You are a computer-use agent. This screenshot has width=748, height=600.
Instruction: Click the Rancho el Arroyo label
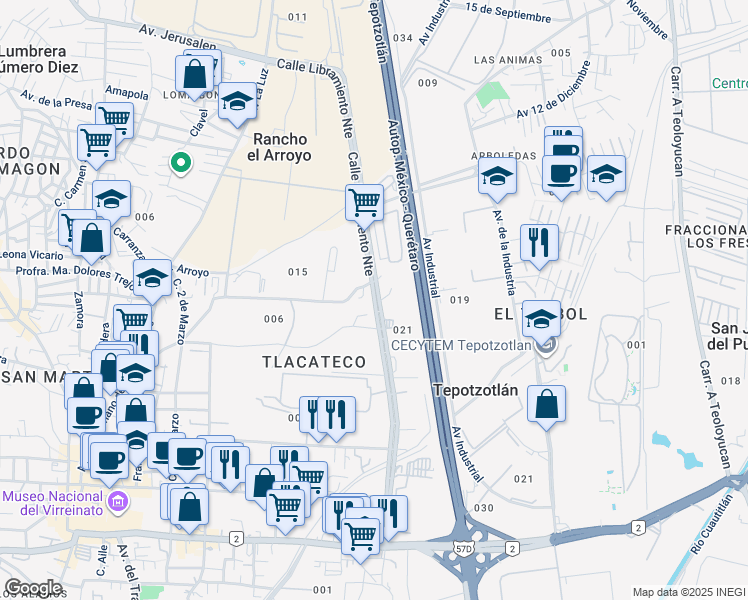tap(280, 147)
